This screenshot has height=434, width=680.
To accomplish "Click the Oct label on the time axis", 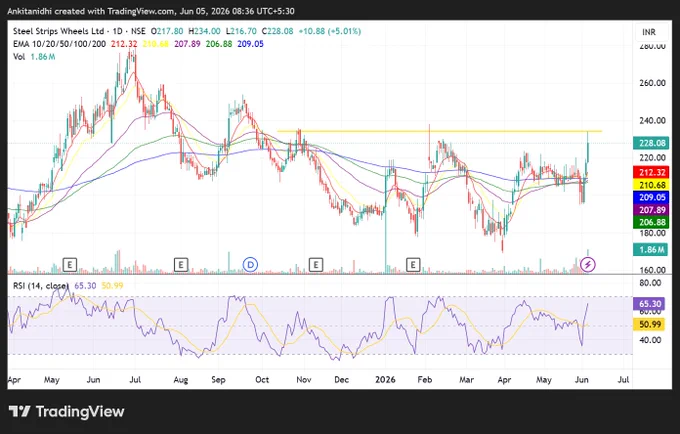I will [x=262, y=380].
